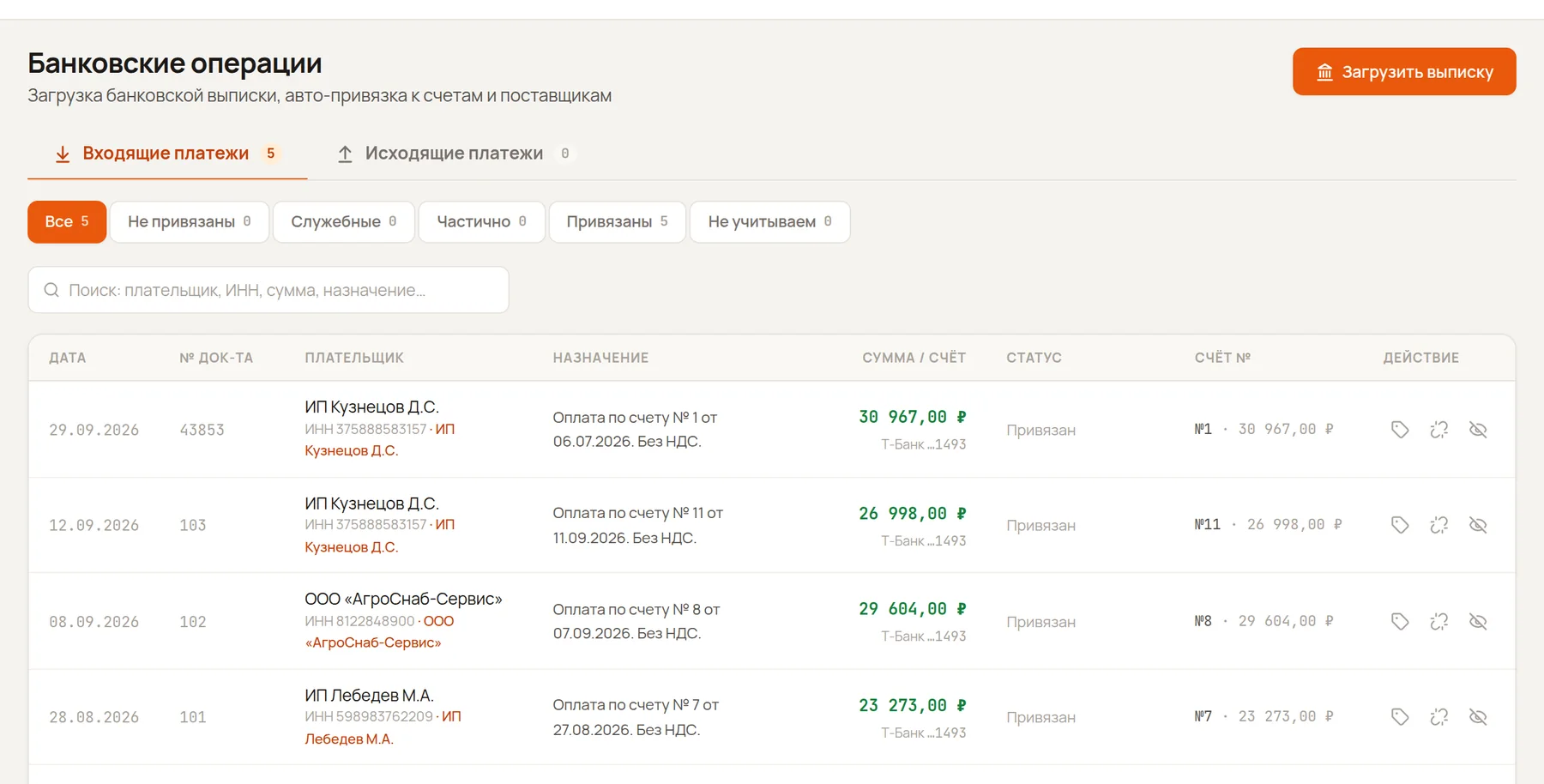Select the Все filter chip
This screenshot has width=1544, height=784.
(x=67, y=222)
